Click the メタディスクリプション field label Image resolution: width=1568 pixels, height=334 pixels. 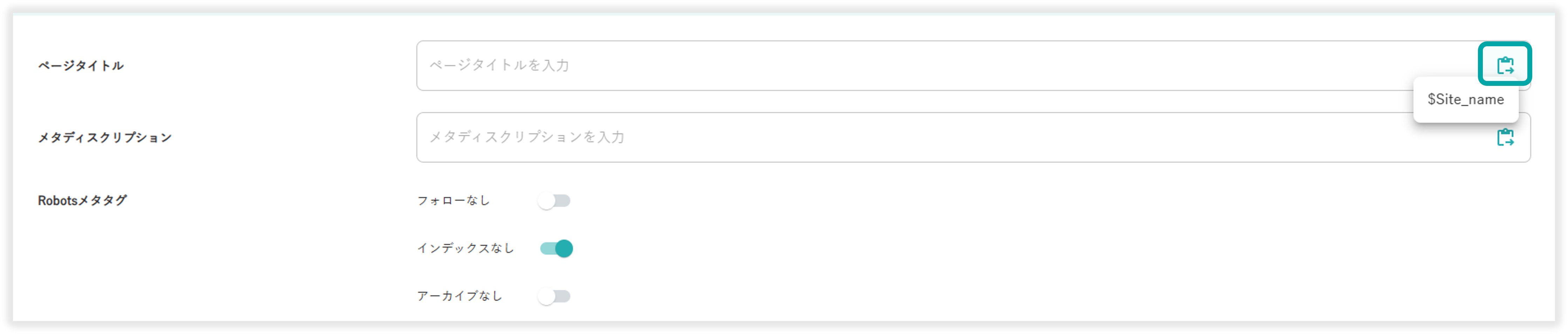105,137
